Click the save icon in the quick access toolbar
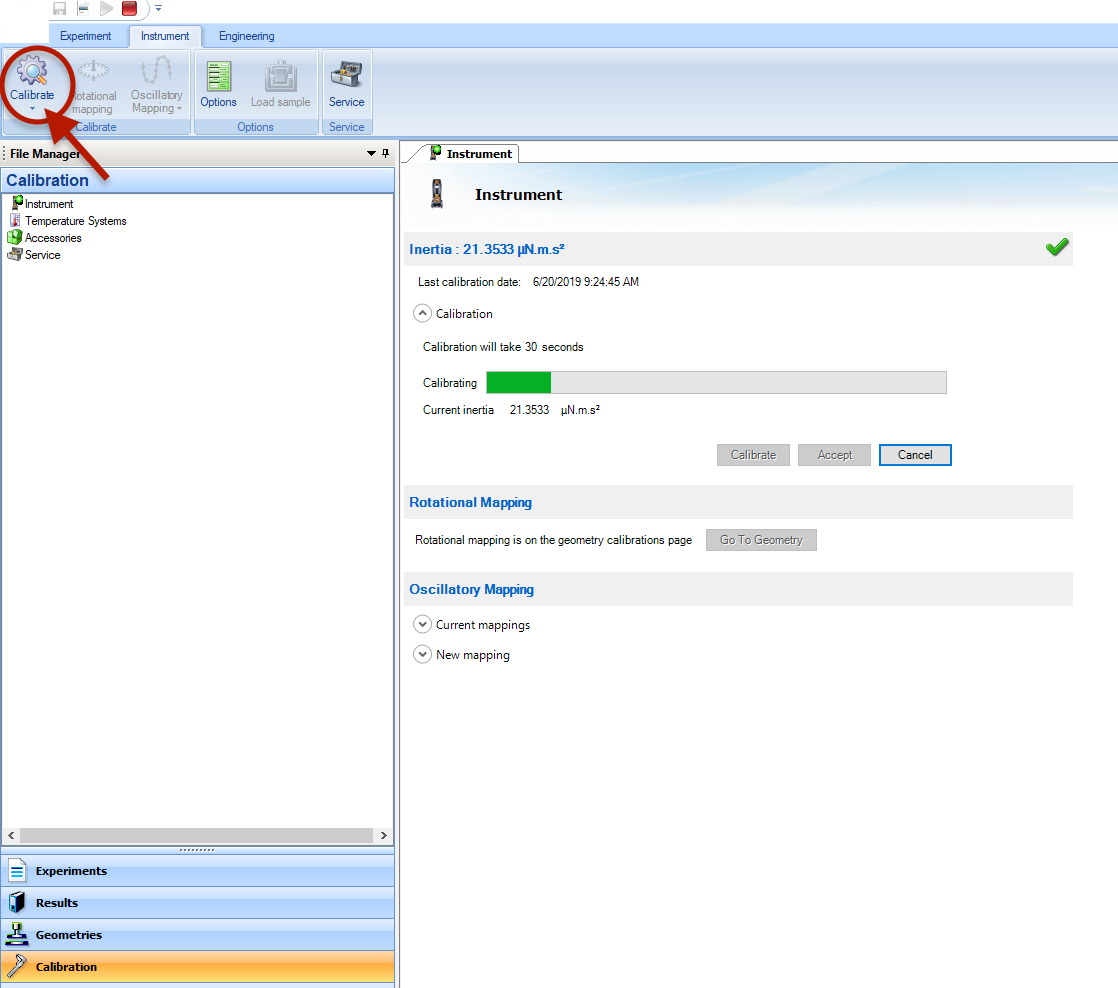Image resolution: width=1118 pixels, height=988 pixels. tap(60, 9)
